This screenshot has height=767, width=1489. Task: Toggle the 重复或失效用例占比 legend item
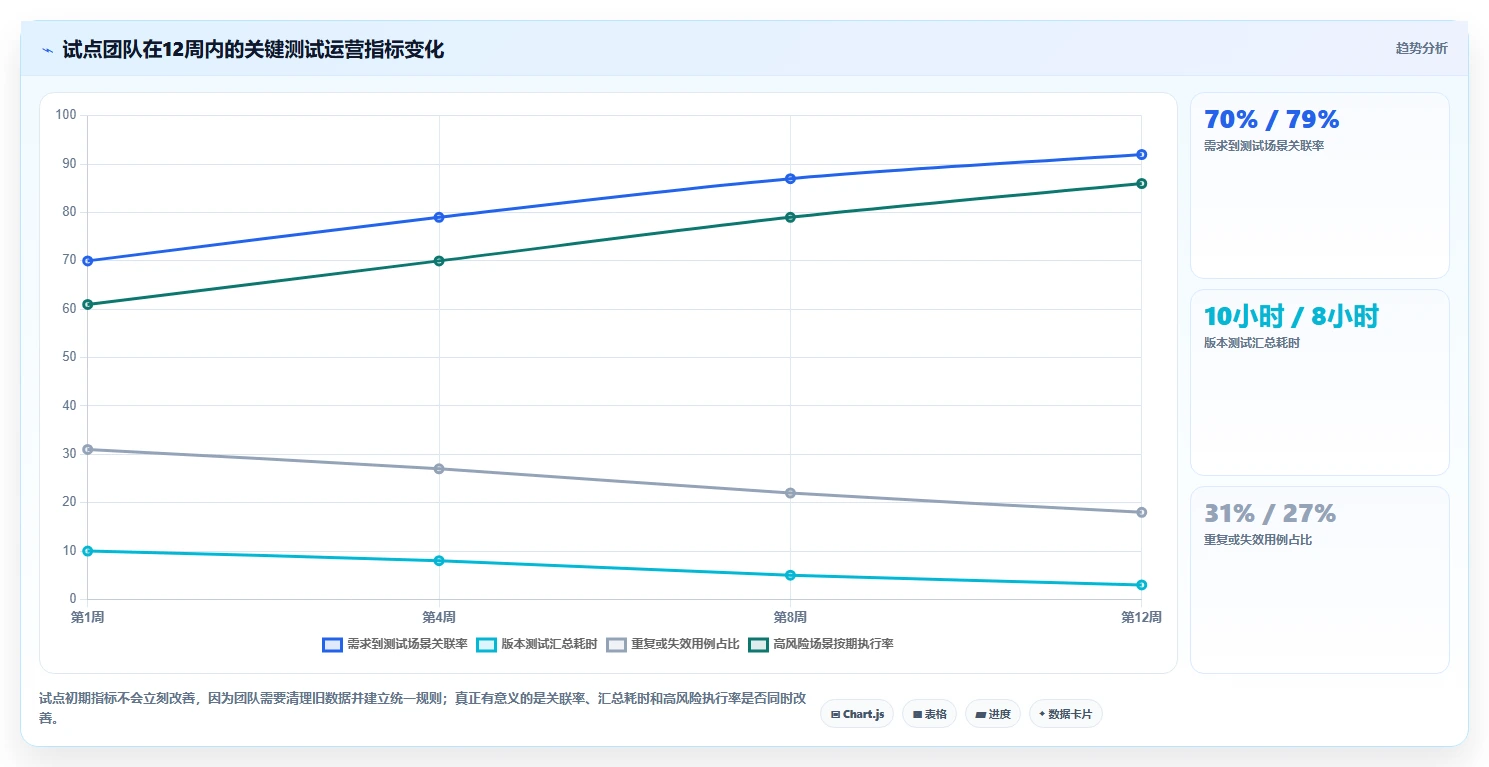point(673,644)
